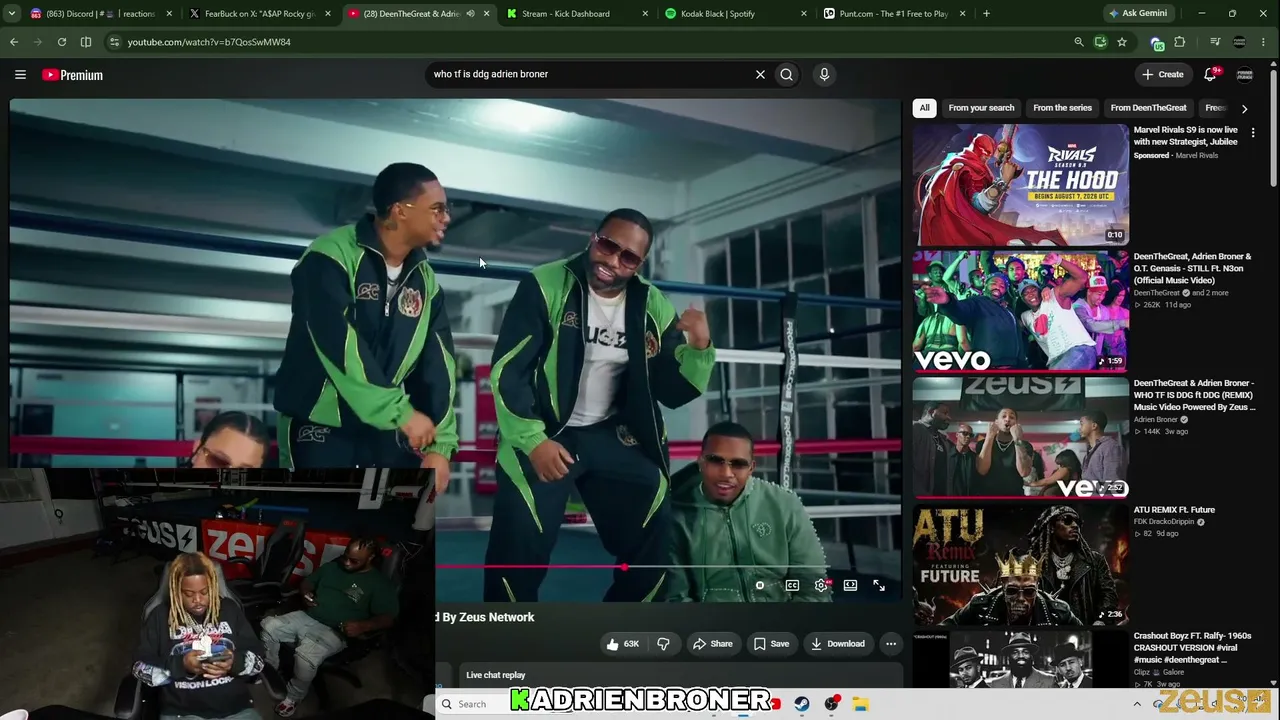
Task: Visit the Adrien Broner channel link
Action: point(1156,419)
